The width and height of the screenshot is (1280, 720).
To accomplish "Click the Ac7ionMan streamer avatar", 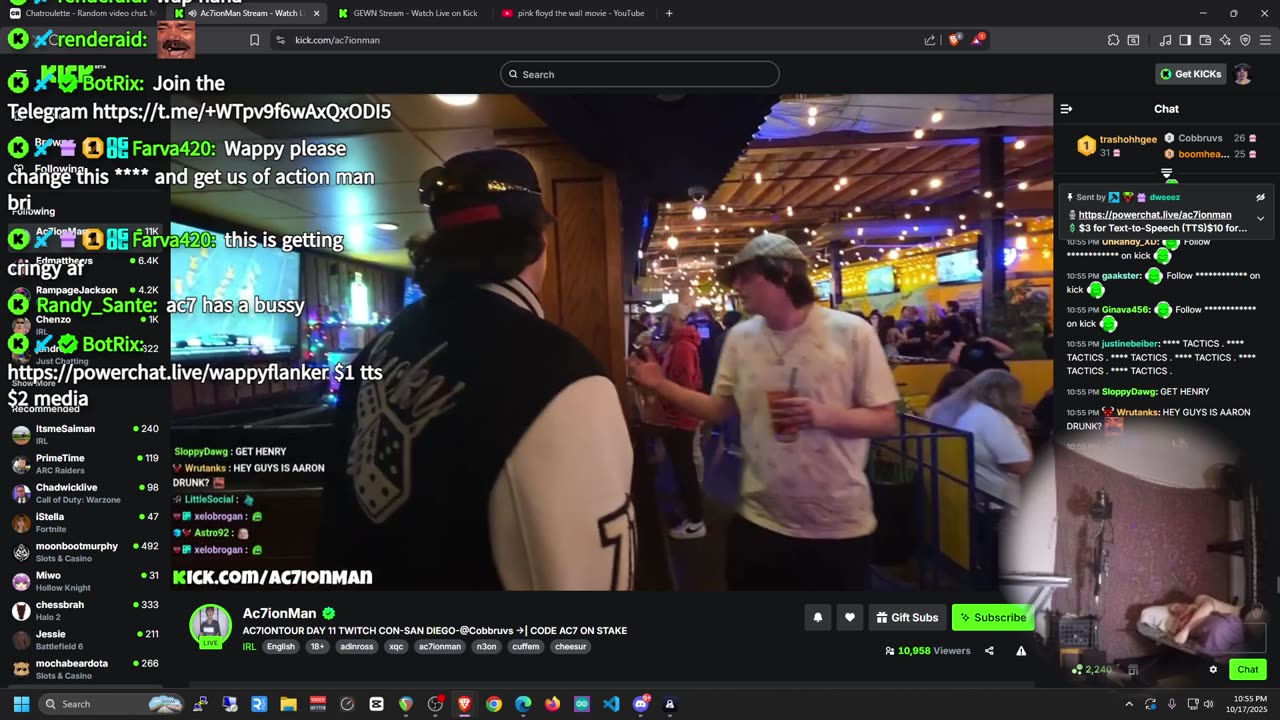I will pos(210,625).
